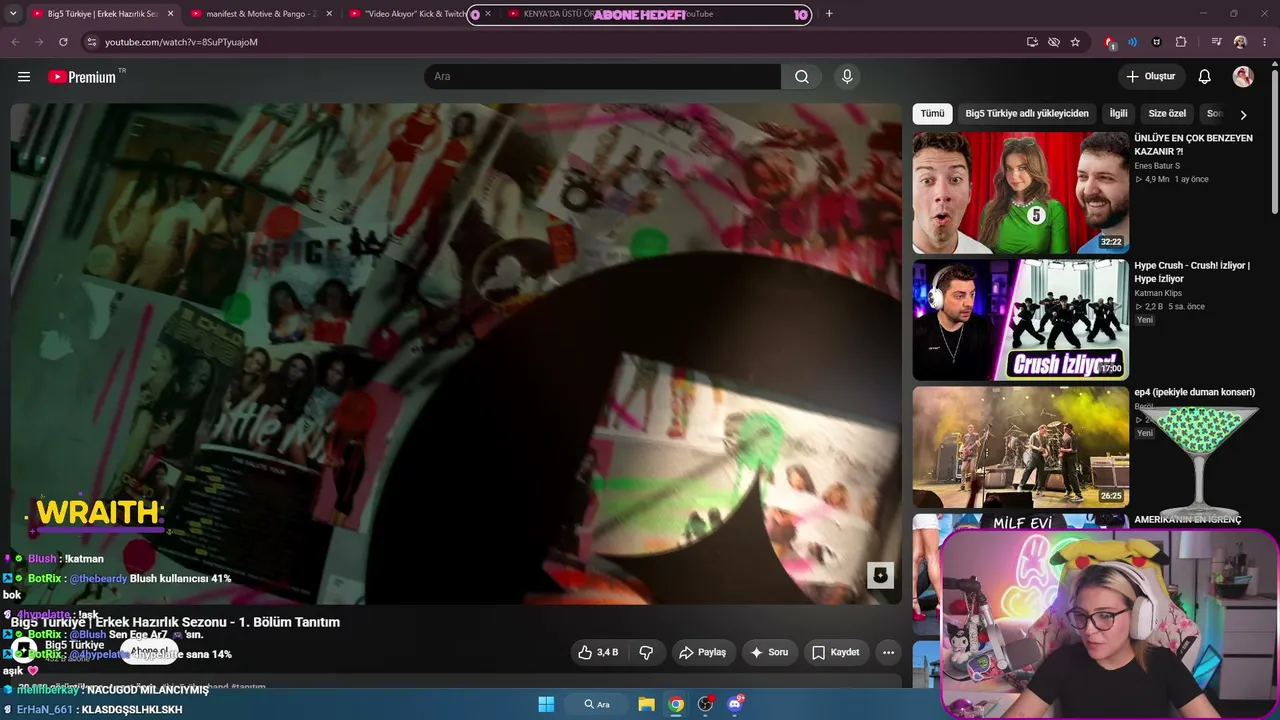This screenshot has height=720, width=1280.
Task: Open the YouTube guide hamburger menu
Action: pos(24,77)
